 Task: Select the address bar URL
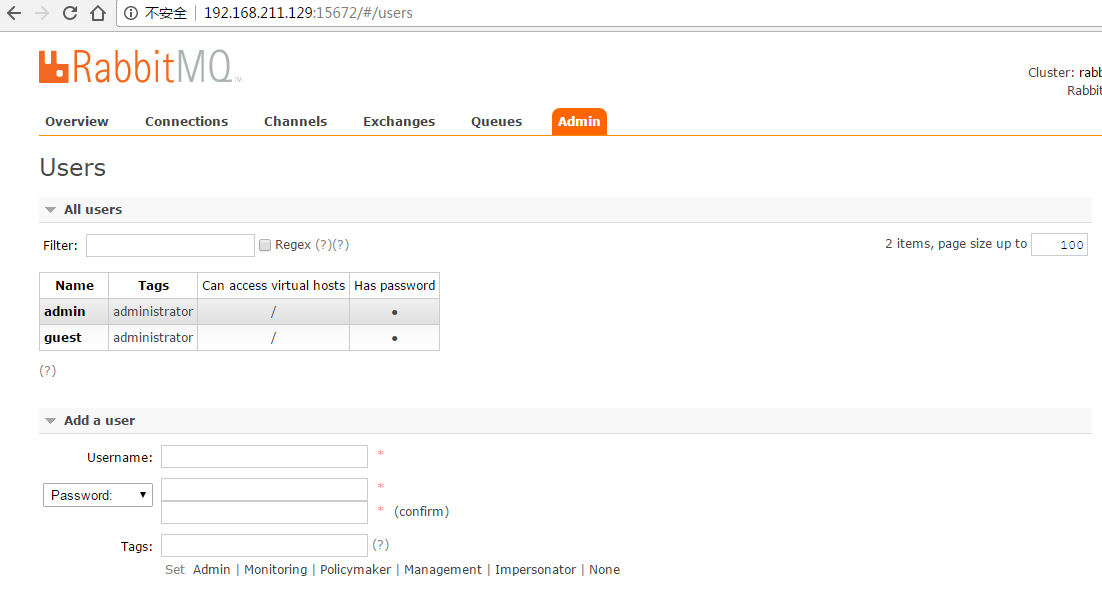click(x=308, y=13)
